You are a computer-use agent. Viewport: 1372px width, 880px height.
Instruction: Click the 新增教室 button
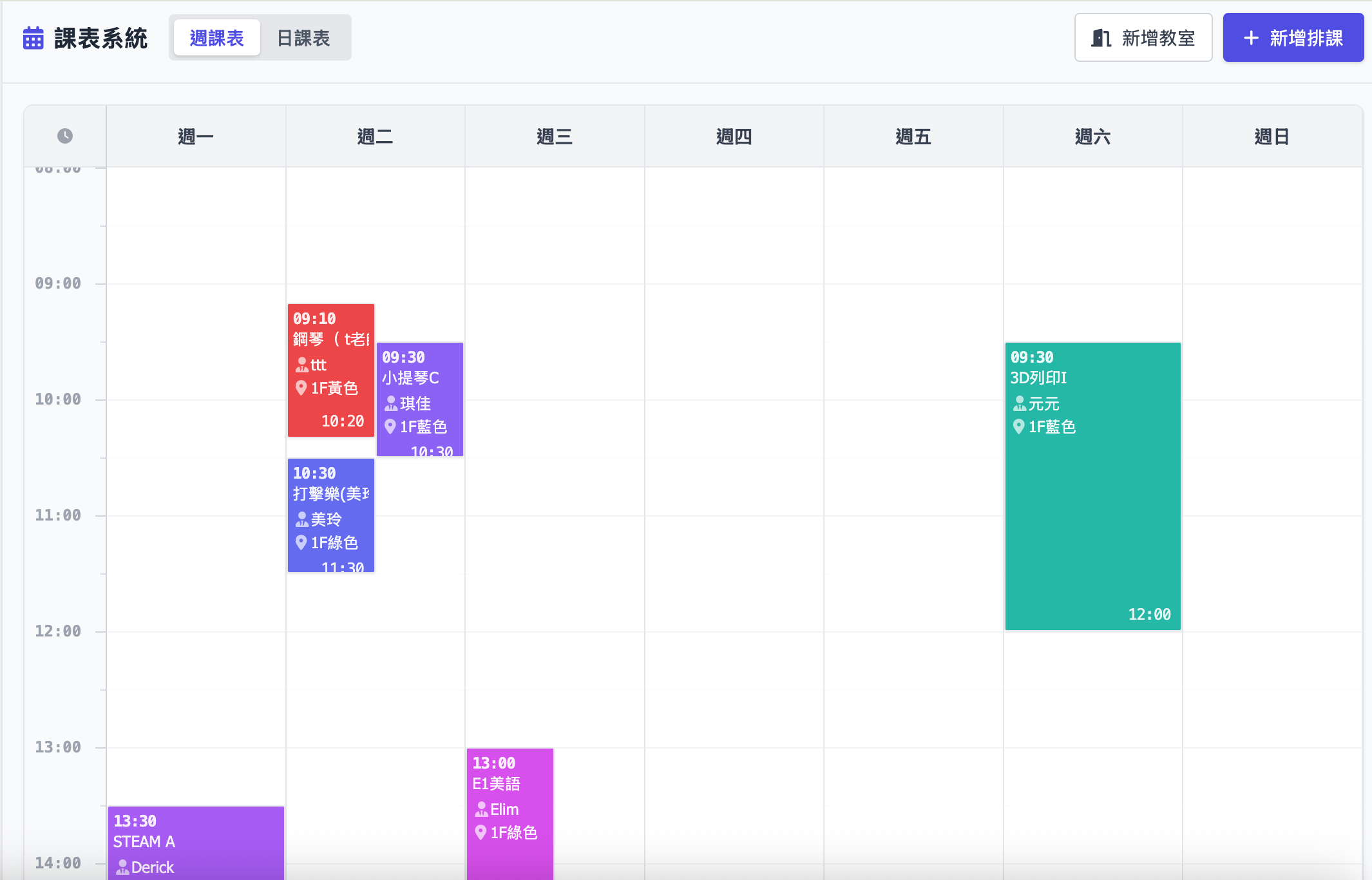tap(1143, 38)
